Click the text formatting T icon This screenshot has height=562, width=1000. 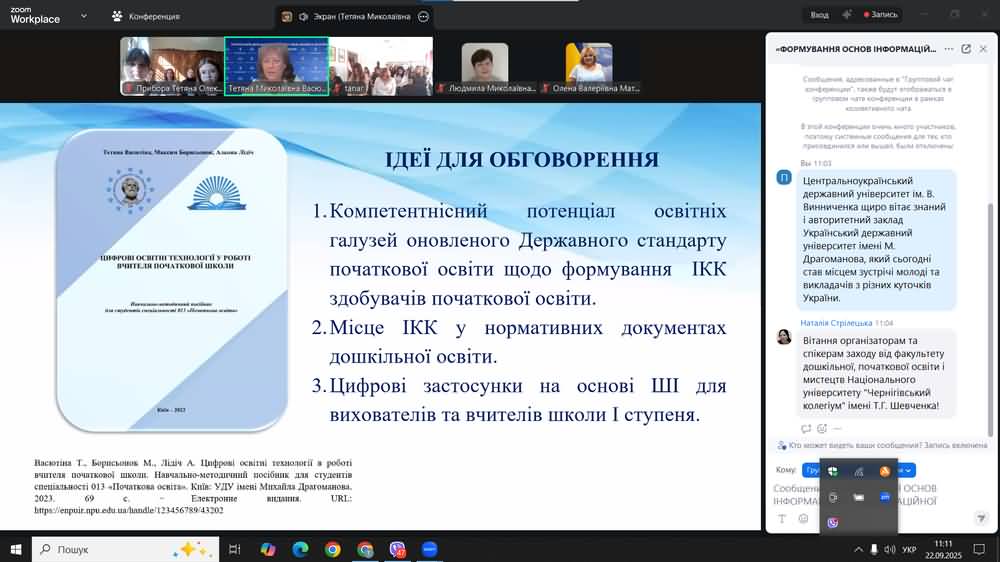(782, 518)
